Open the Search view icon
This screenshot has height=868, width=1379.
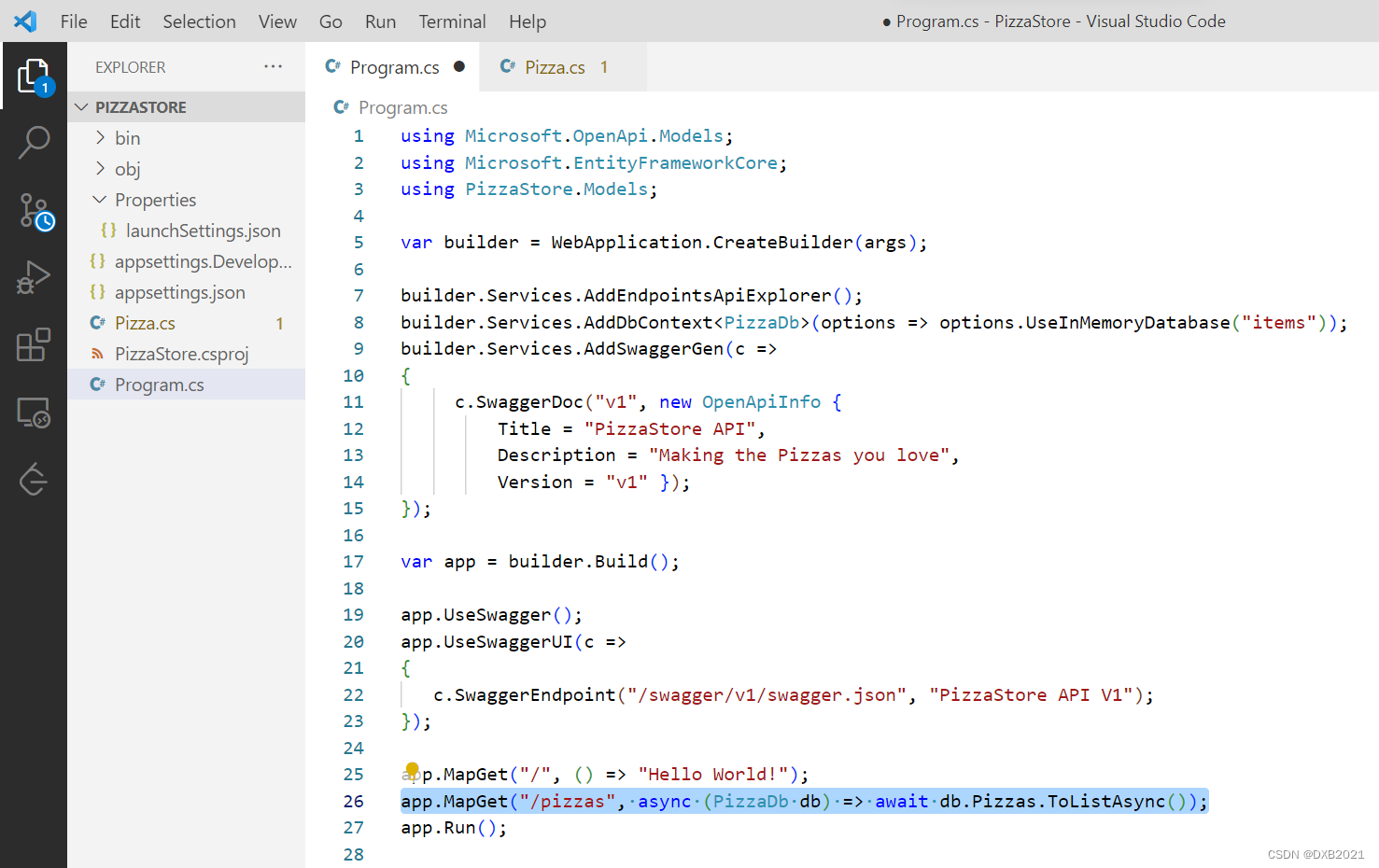34,143
